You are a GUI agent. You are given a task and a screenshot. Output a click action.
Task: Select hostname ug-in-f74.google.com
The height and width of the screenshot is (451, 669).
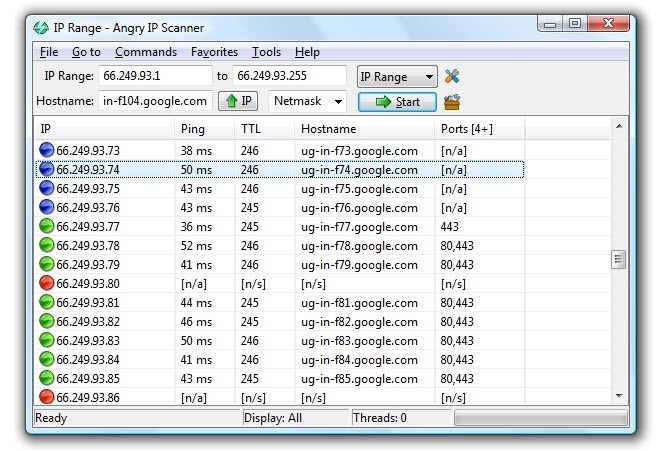click(x=359, y=170)
